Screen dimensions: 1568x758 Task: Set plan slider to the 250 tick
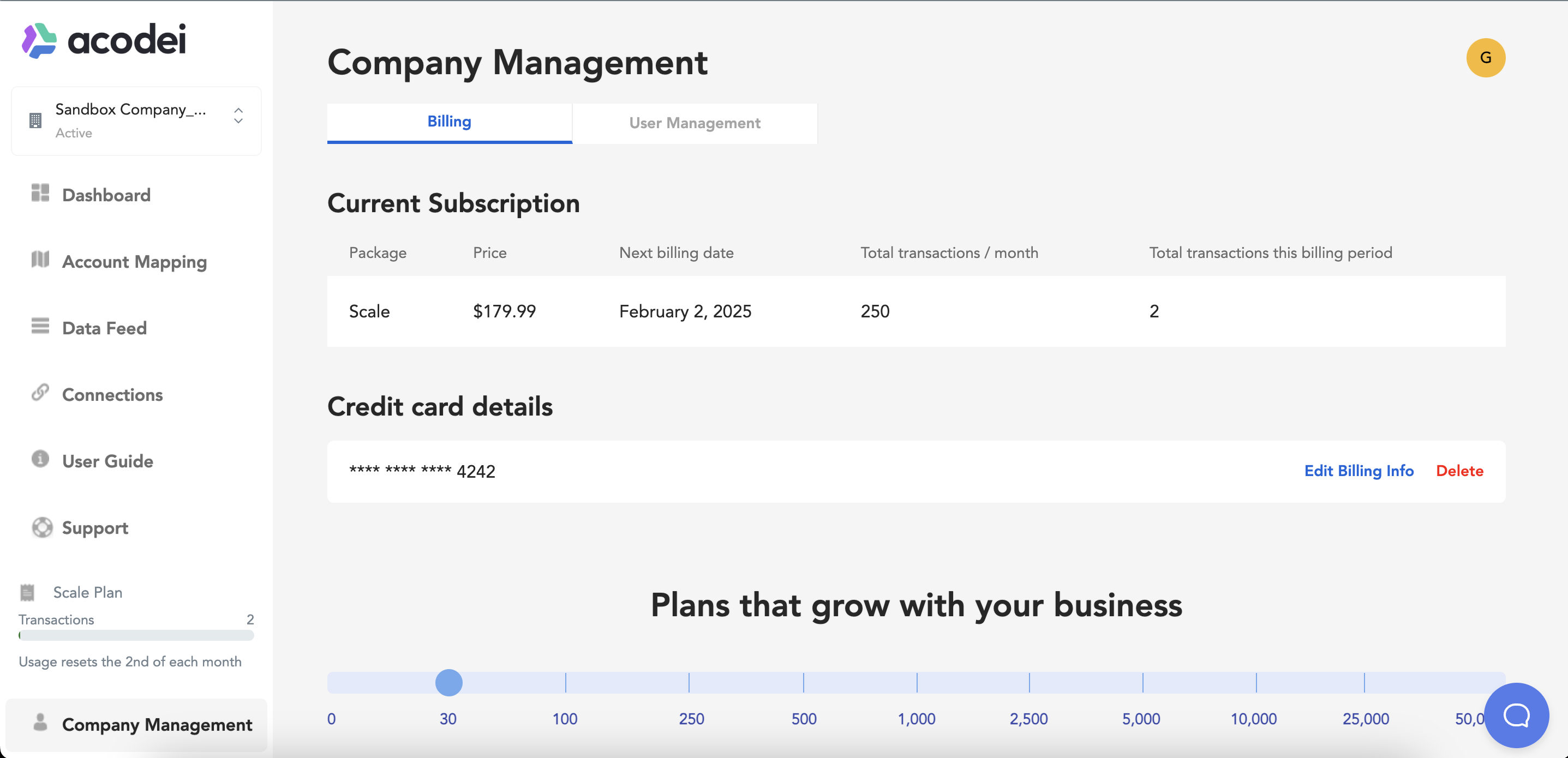click(689, 683)
